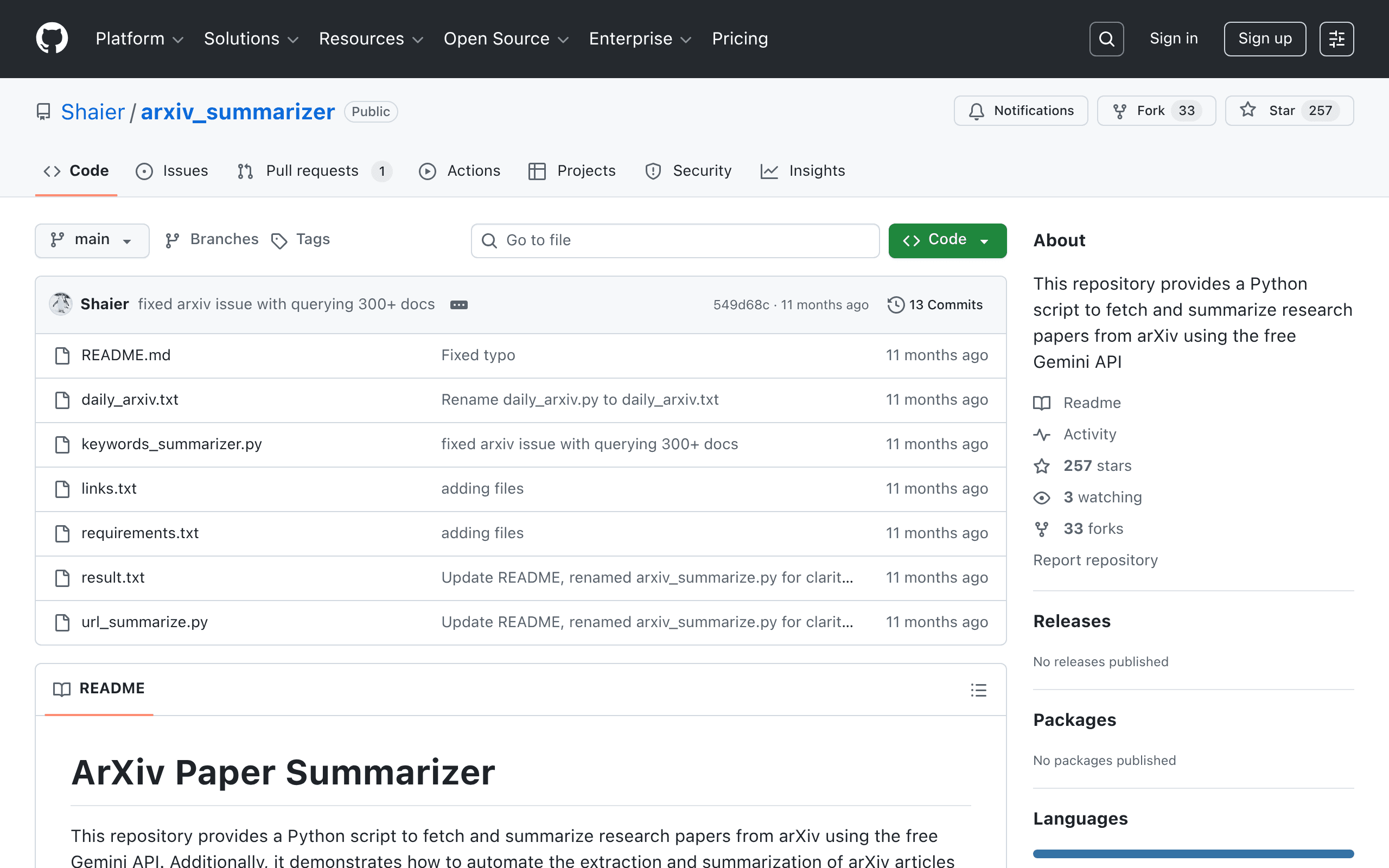Switch to the Pull requests tab
1389x868 pixels.
pyautogui.click(x=314, y=171)
